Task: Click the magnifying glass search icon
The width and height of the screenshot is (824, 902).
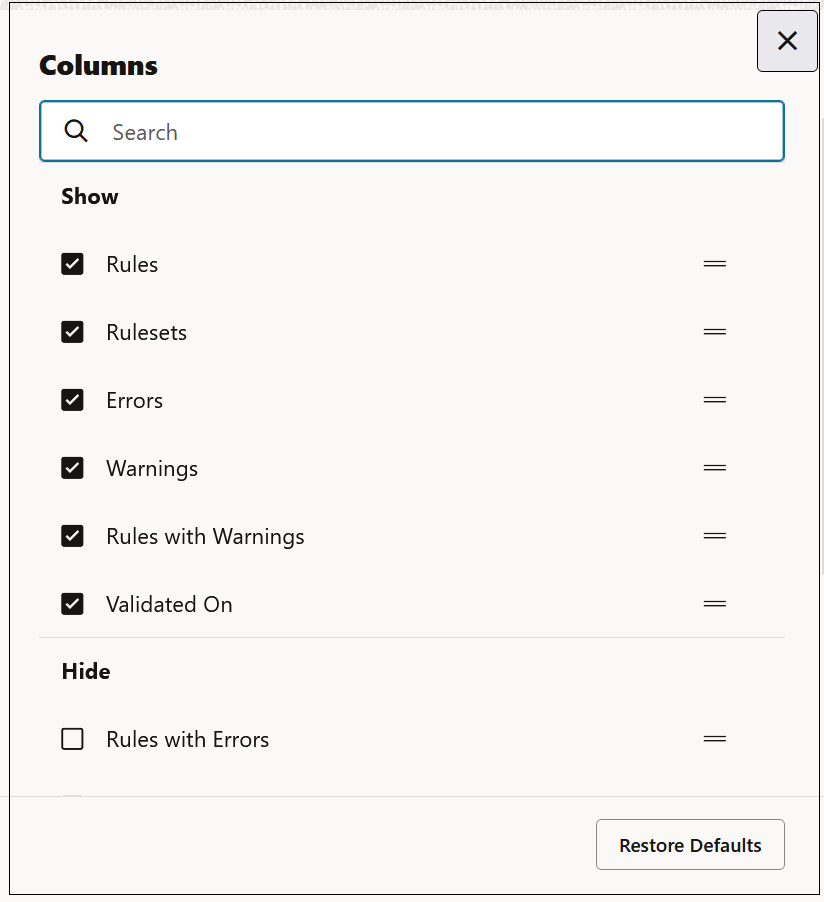Action: [76, 130]
